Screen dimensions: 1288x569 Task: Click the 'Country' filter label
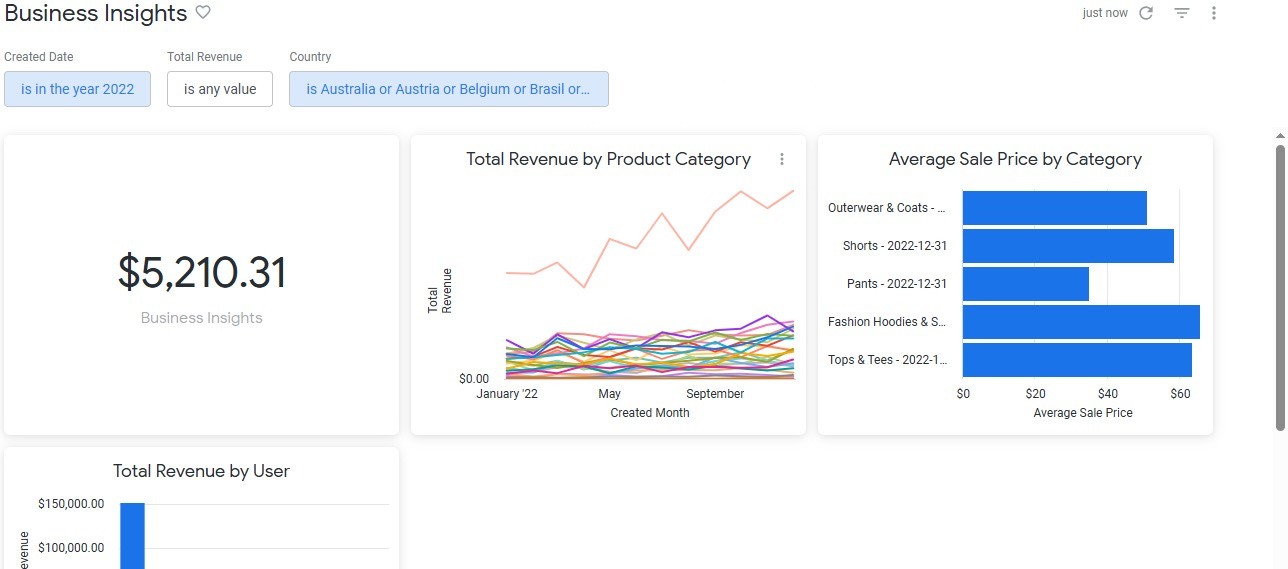(310, 57)
